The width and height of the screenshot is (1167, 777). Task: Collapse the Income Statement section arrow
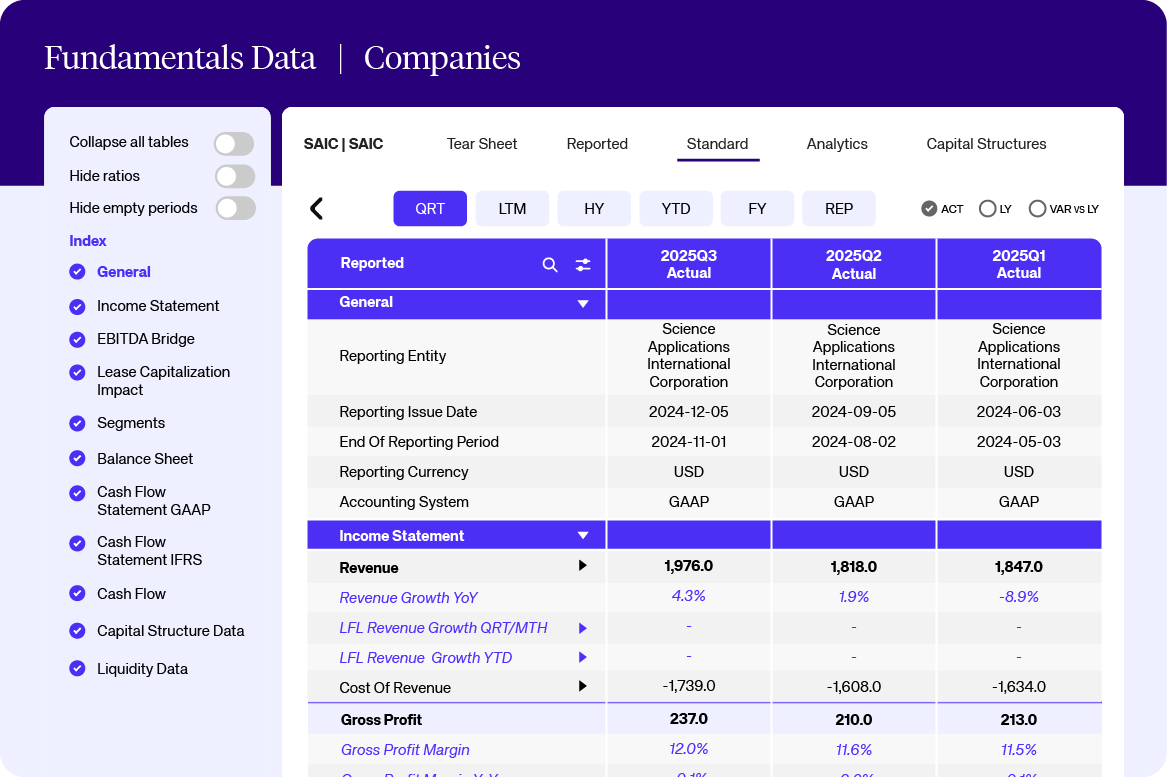tap(583, 536)
